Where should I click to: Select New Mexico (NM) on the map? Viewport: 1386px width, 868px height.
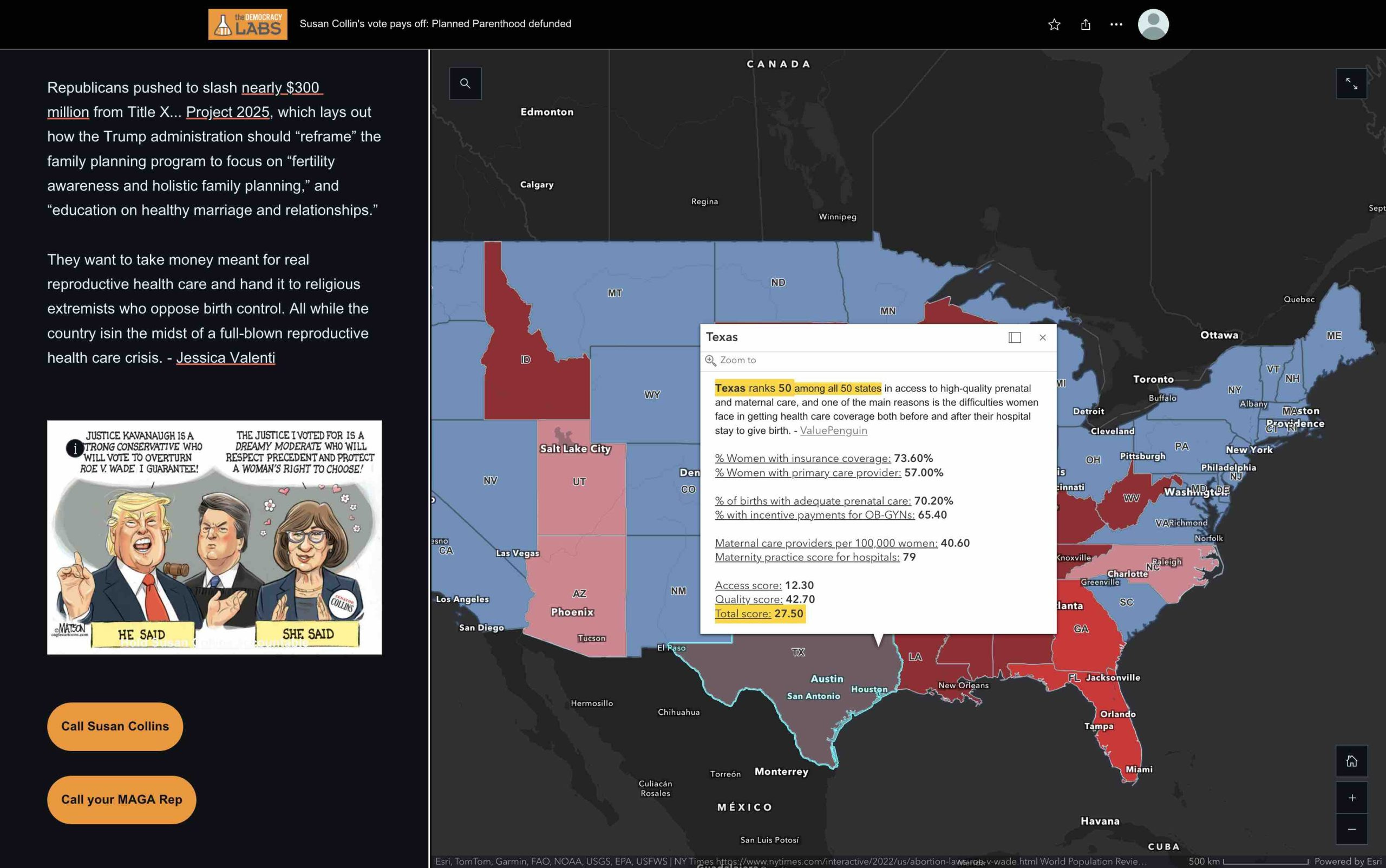(x=678, y=591)
